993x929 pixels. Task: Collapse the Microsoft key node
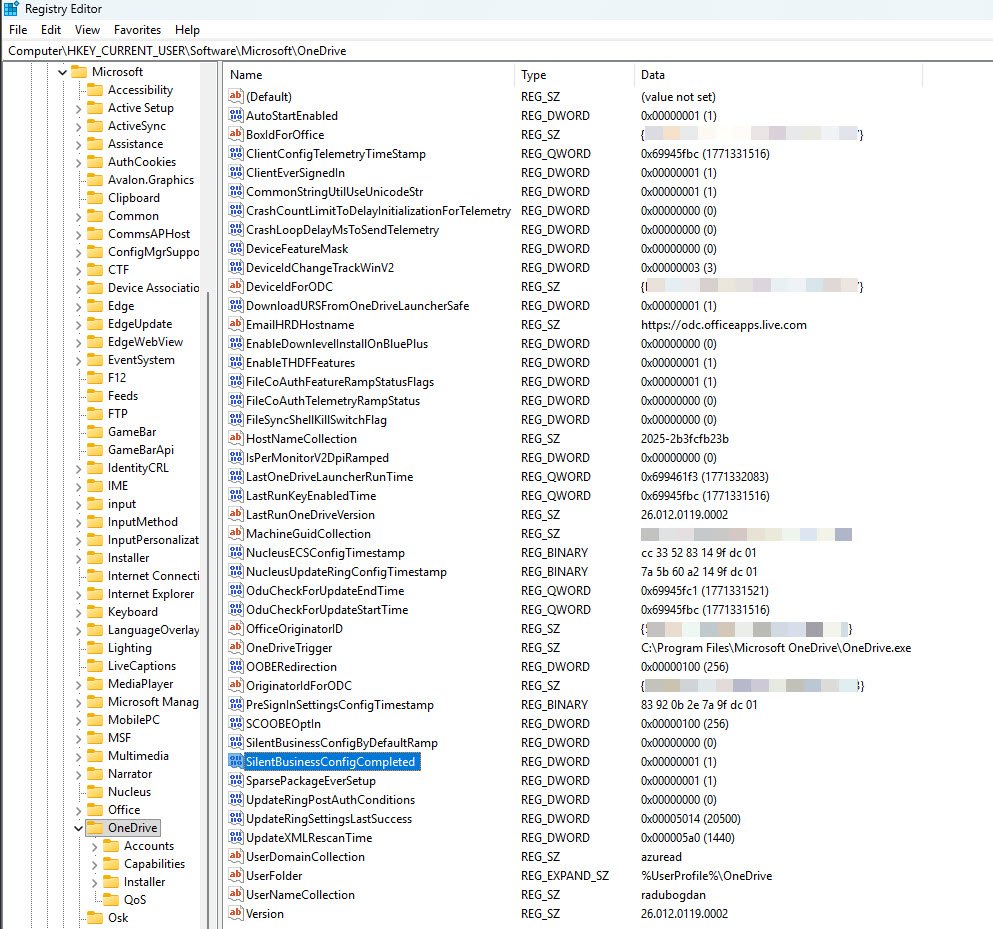(x=63, y=72)
